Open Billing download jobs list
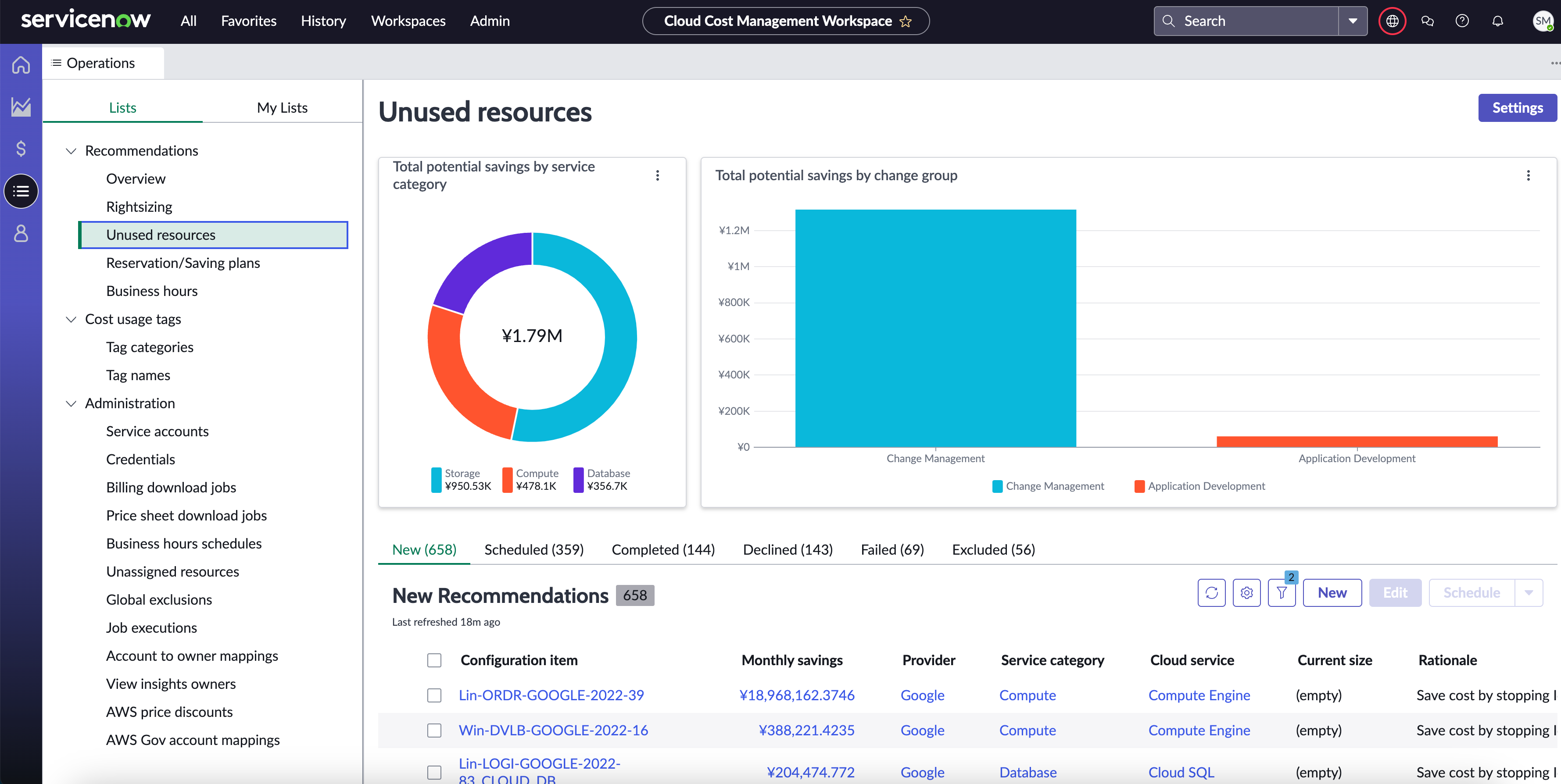Image resolution: width=1561 pixels, height=784 pixels. tap(171, 487)
